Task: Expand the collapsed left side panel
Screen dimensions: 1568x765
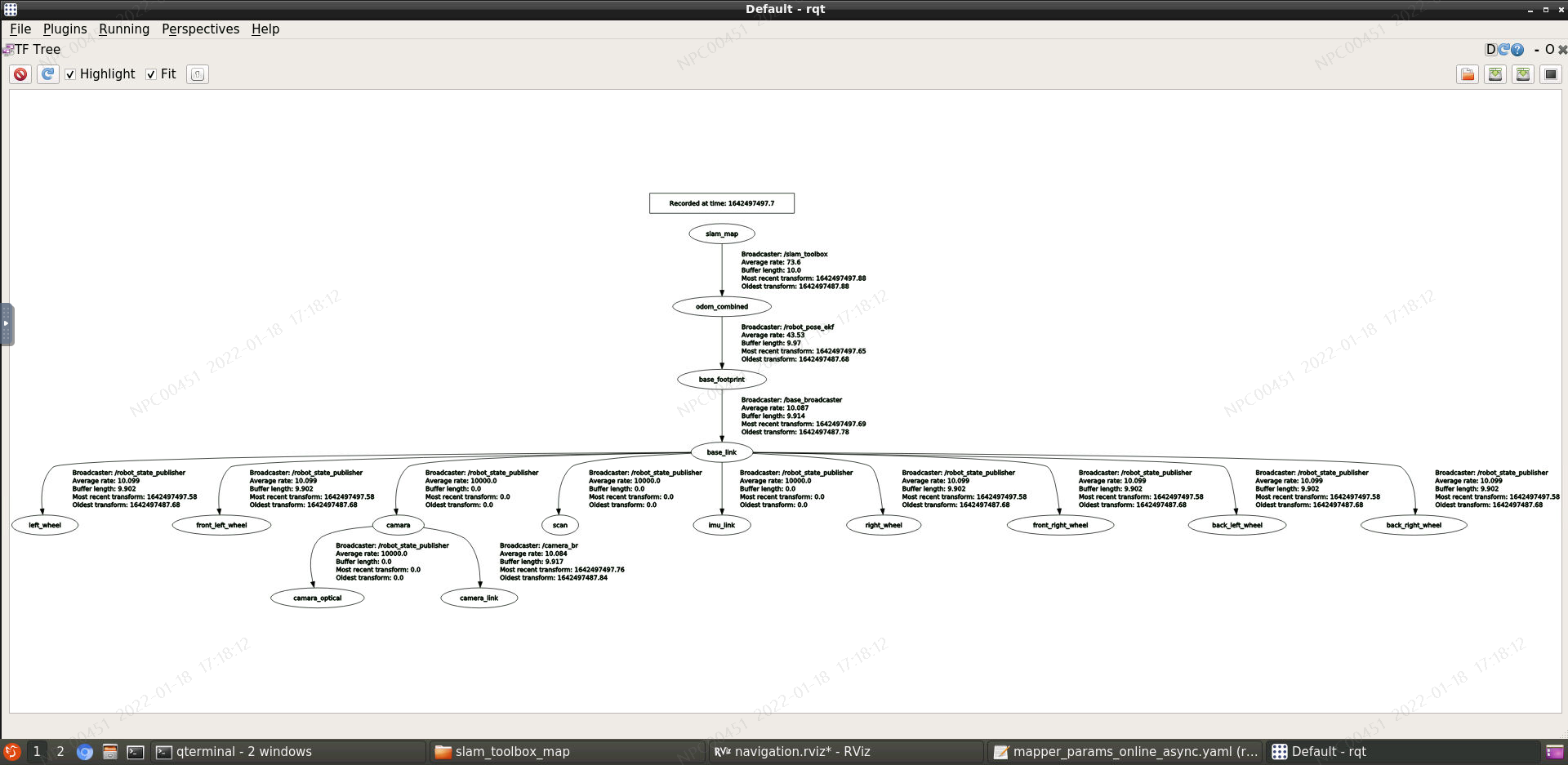Action: (7, 323)
